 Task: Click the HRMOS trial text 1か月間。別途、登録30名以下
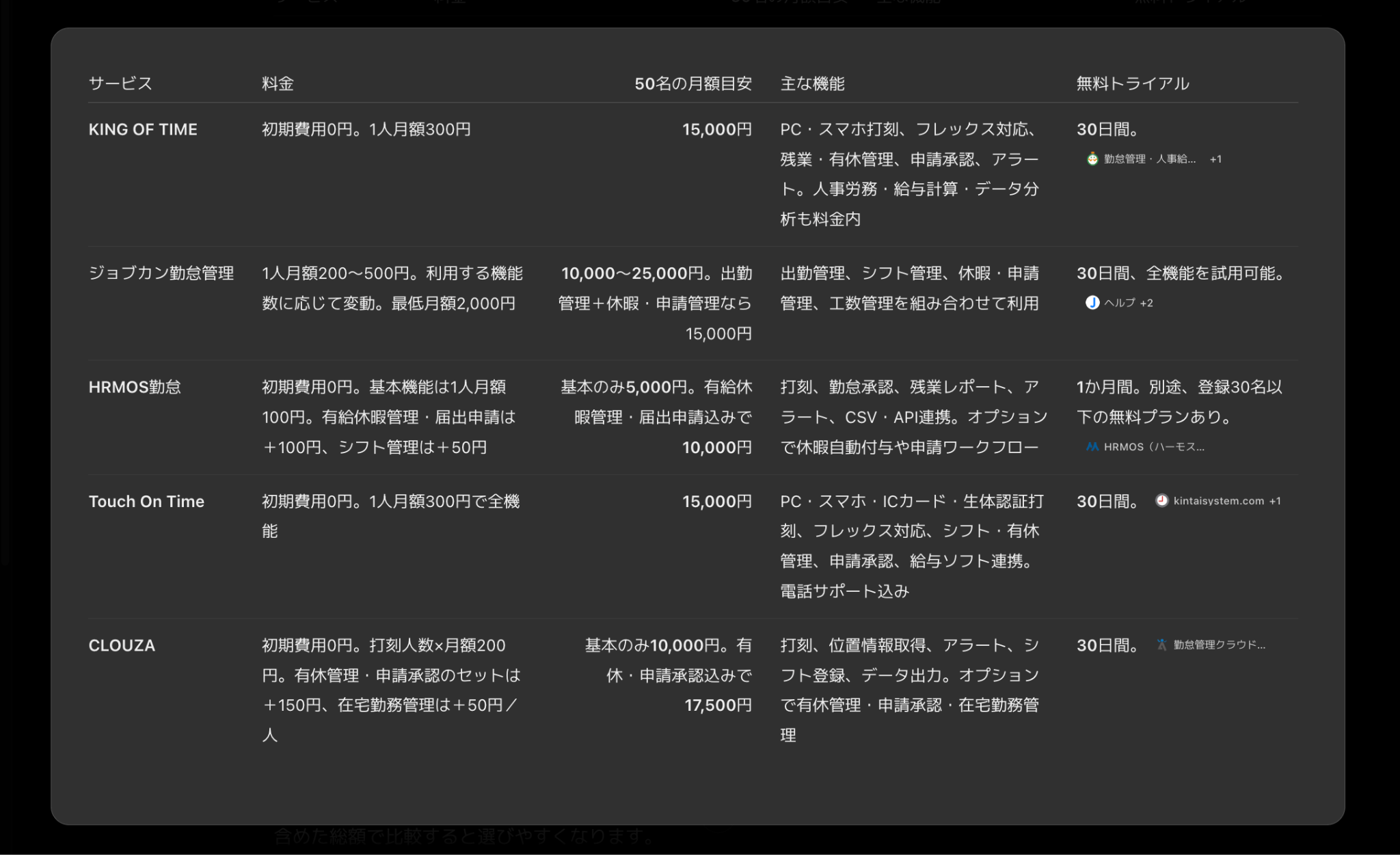point(1179,402)
